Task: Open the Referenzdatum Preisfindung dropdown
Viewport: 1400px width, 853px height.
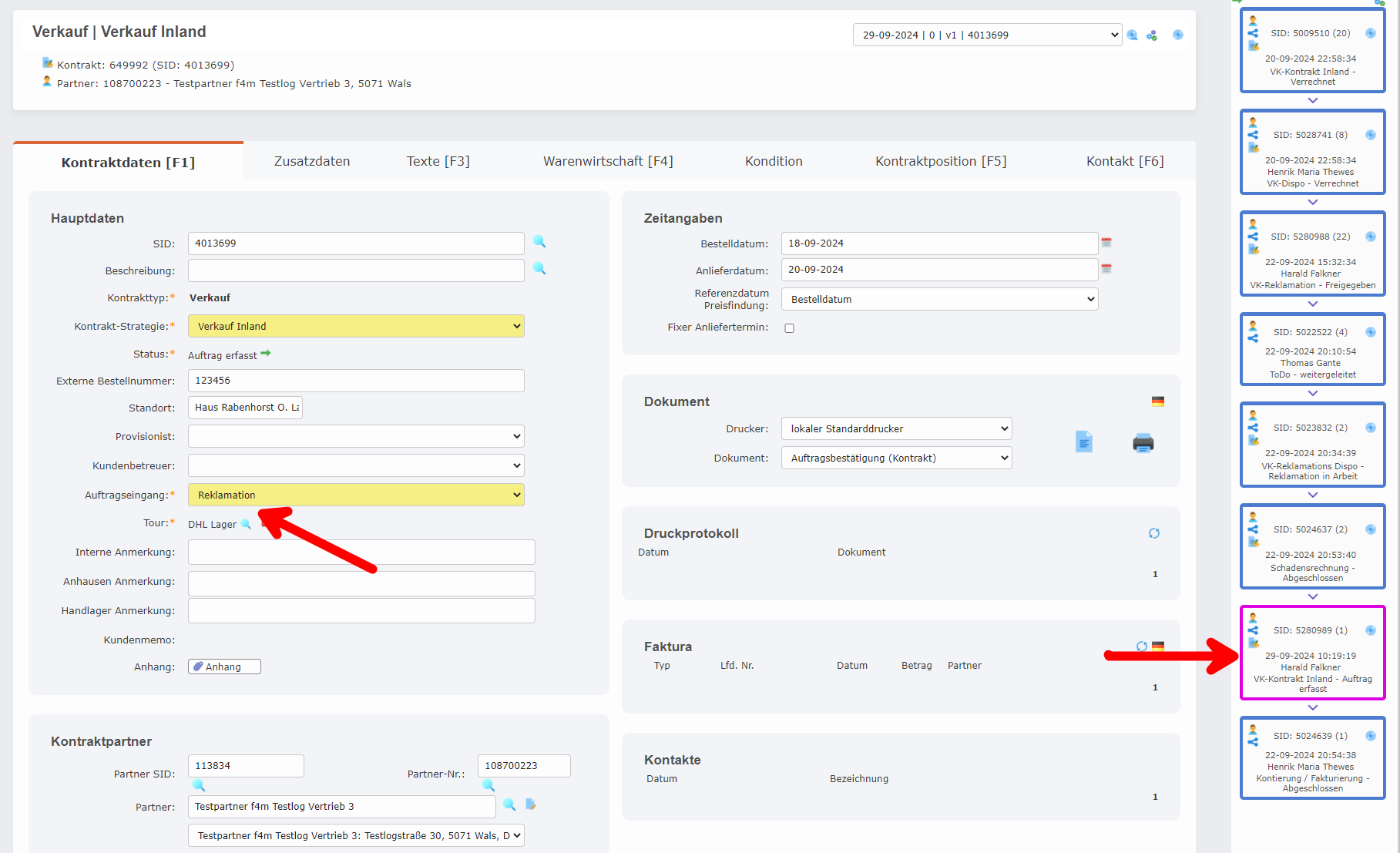Action: 938,299
